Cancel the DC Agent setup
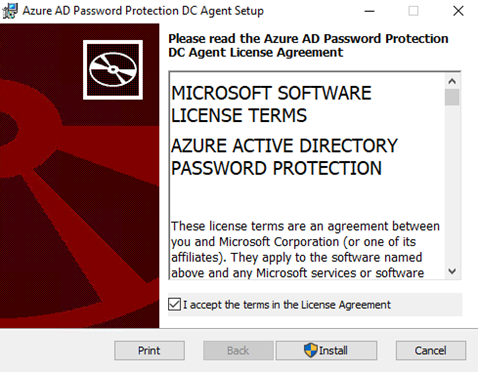 point(431,350)
